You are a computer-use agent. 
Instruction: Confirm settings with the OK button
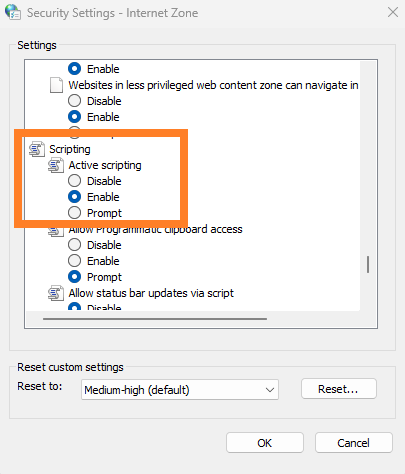pyautogui.click(x=265, y=443)
